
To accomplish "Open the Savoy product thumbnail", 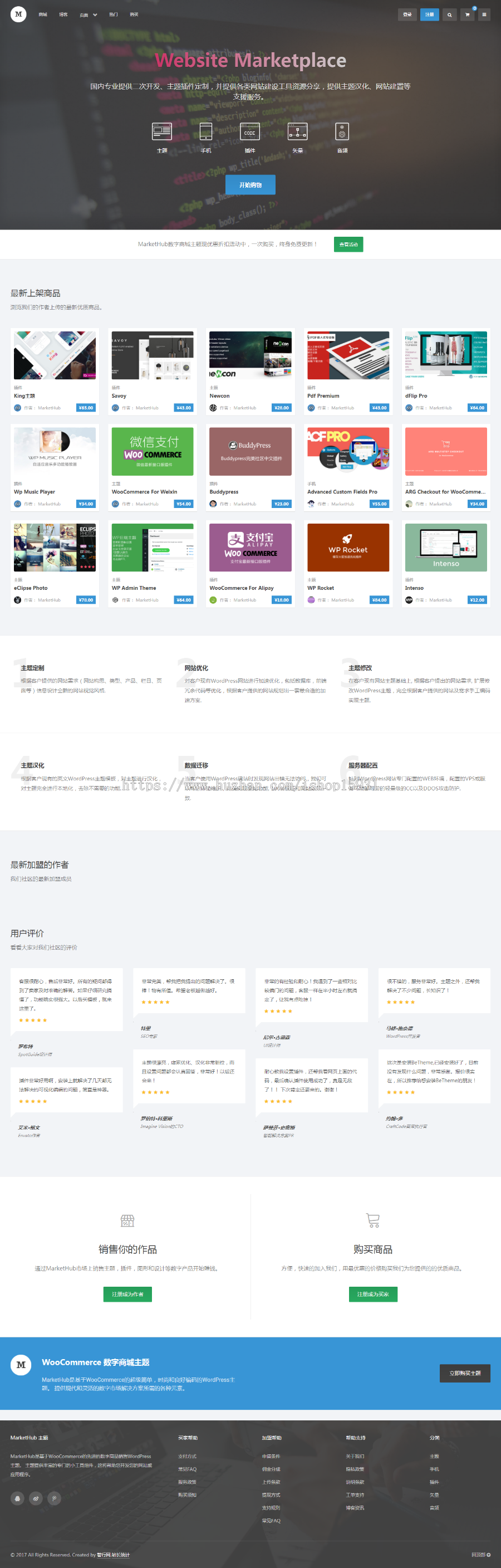I will click(153, 355).
